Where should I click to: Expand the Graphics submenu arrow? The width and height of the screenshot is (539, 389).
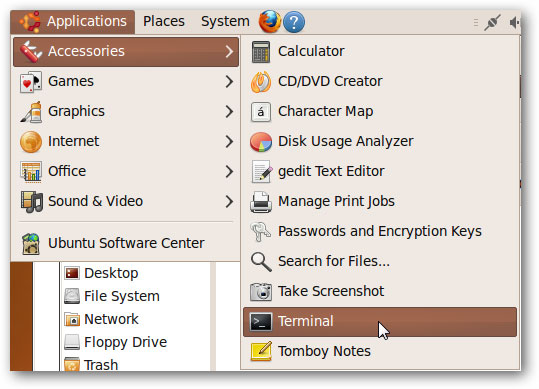tap(229, 111)
